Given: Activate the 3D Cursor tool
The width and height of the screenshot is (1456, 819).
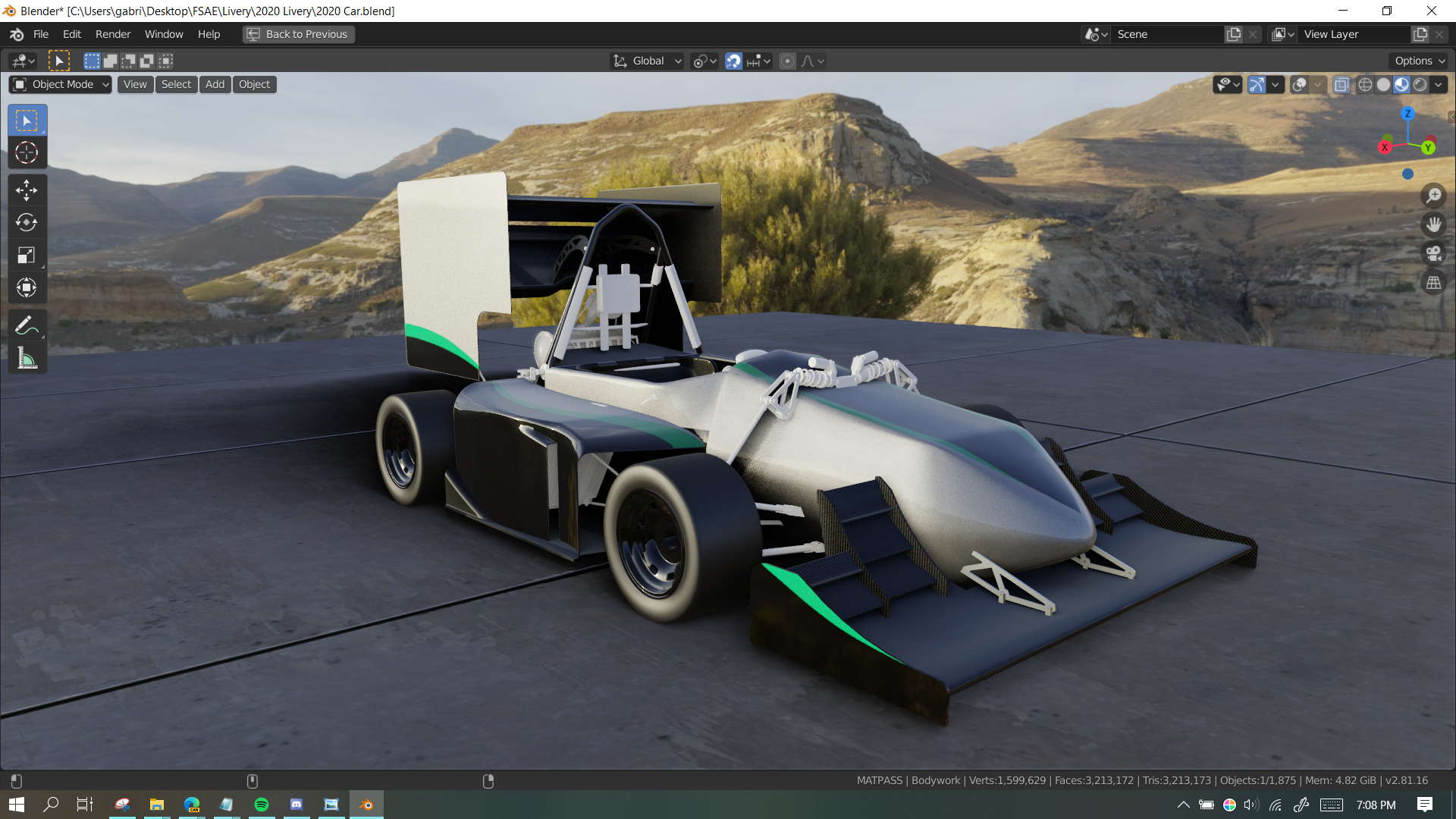Looking at the screenshot, I should tap(27, 153).
